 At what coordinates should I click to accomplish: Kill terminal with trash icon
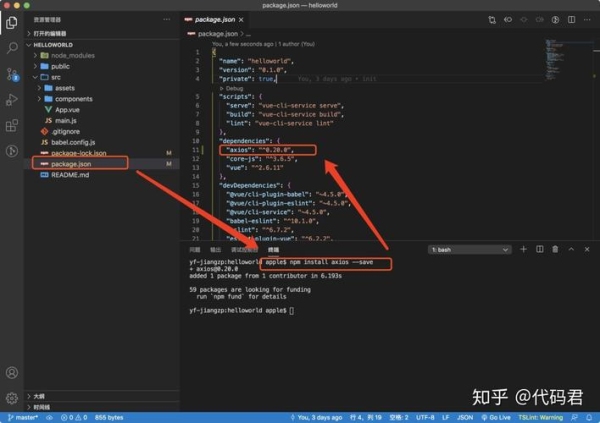tap(555, 250)
